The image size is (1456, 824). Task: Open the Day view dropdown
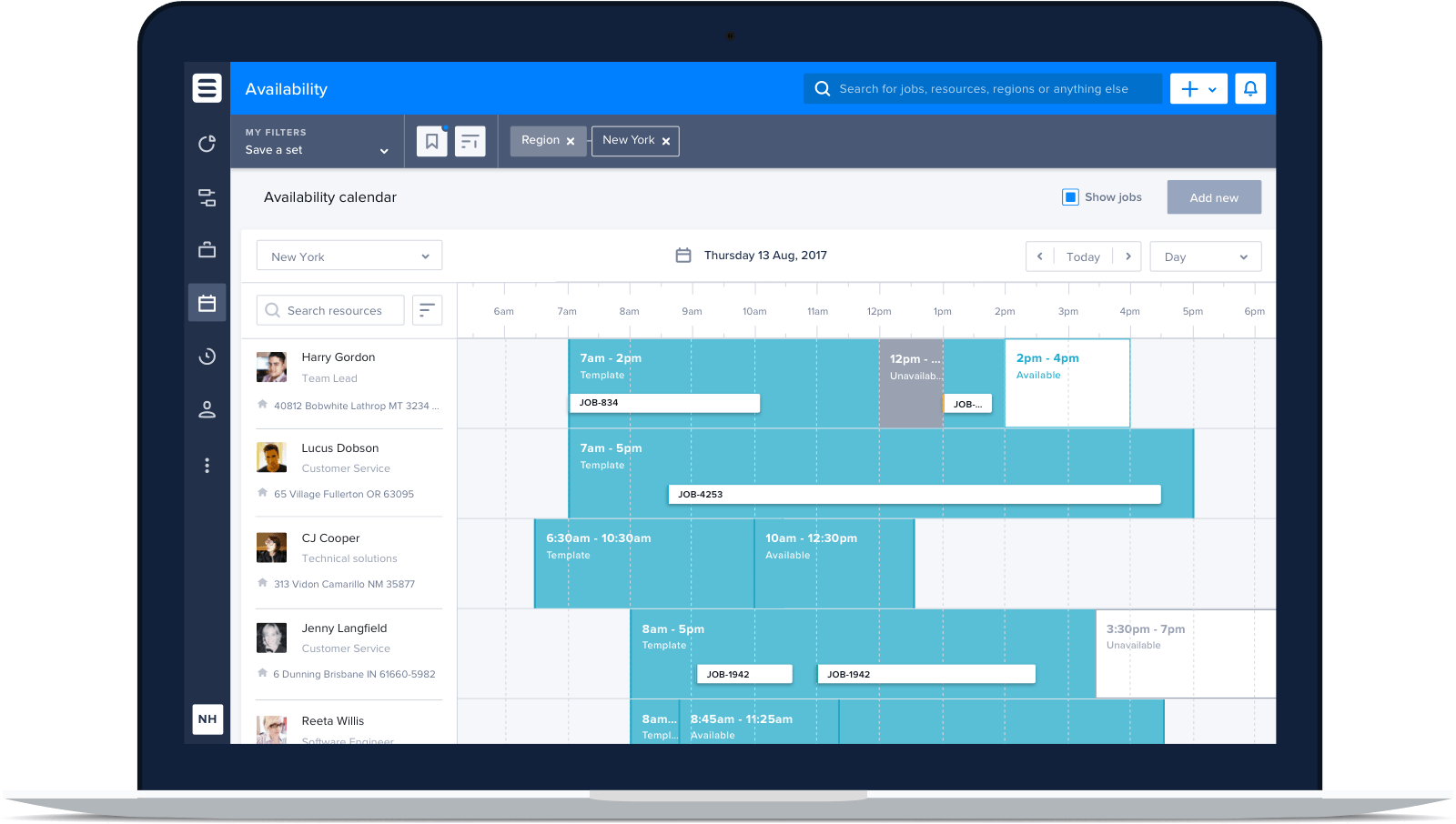1205,256
